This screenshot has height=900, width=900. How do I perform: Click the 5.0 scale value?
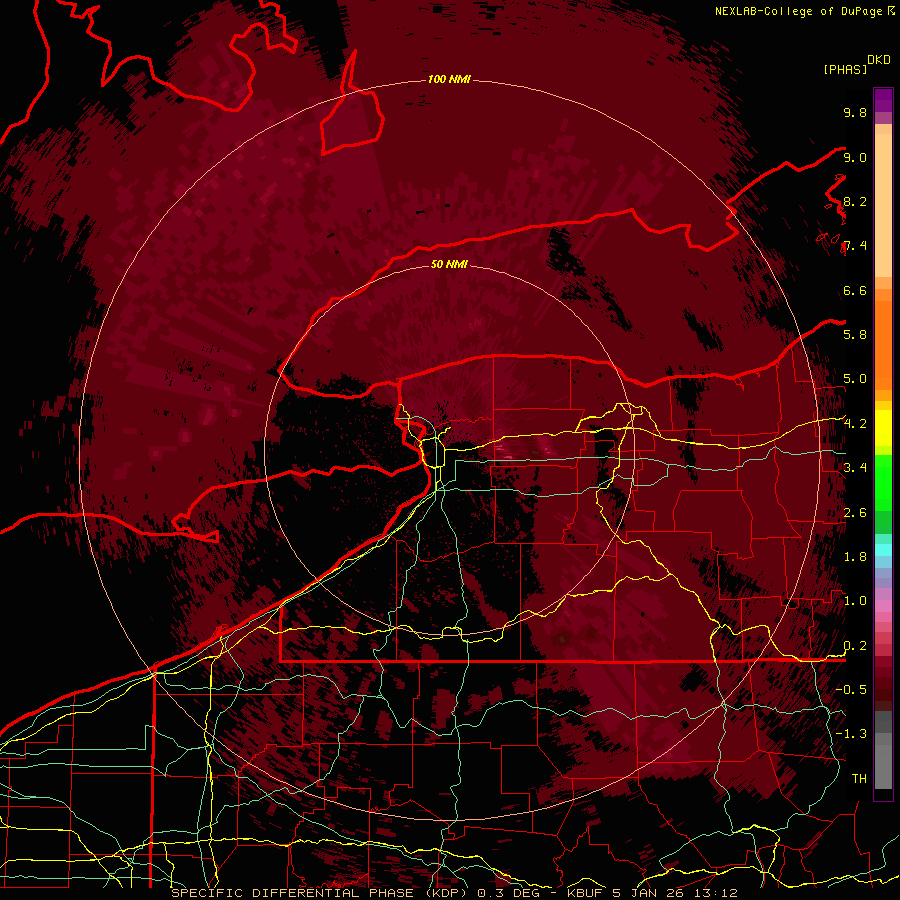[x=855, y=379]
